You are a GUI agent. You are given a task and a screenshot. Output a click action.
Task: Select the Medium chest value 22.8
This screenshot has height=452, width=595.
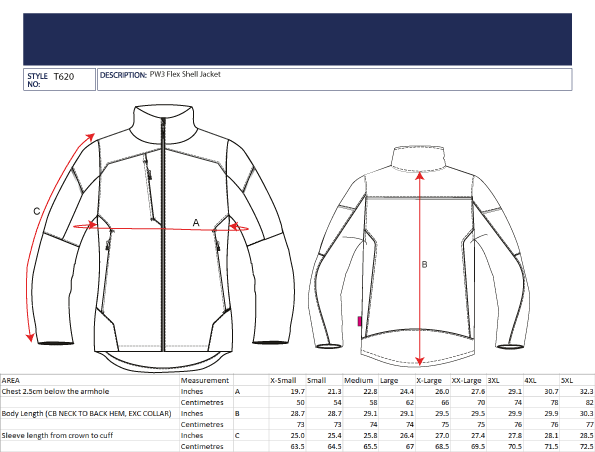pos(370,391)
